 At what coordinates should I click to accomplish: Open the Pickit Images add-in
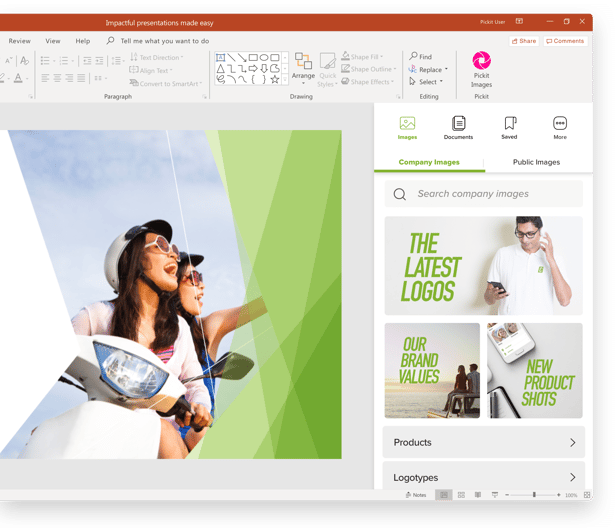tap(481, 68)
